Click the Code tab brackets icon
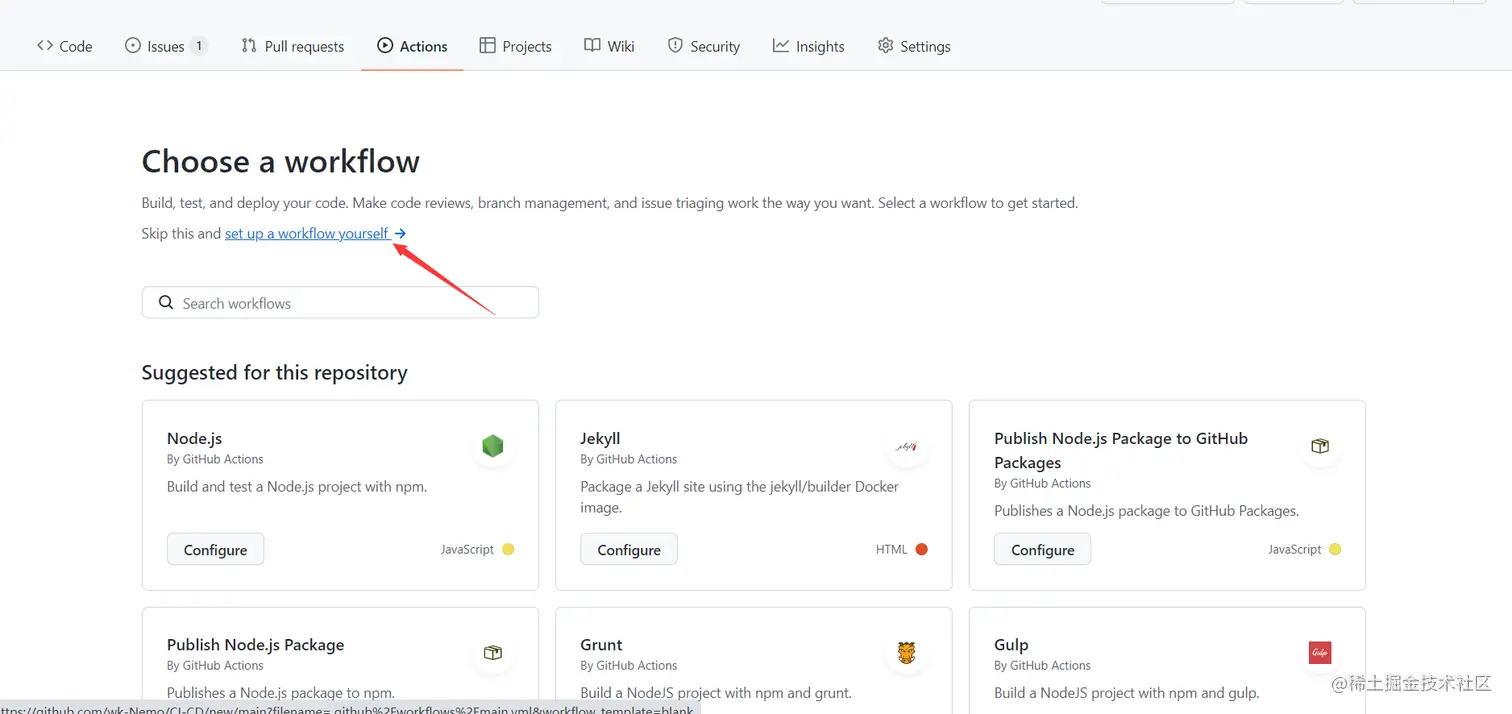 tap(45, 45)
